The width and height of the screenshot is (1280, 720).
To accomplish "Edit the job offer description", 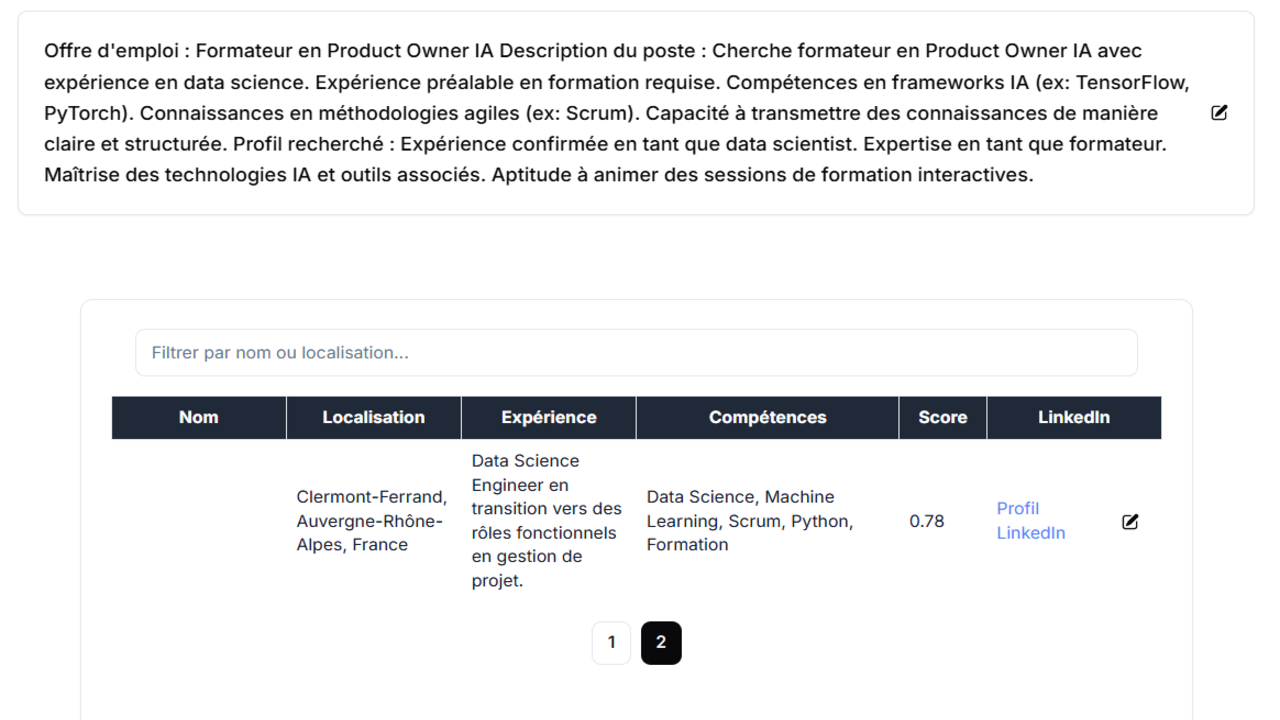I will tap(1219, 113).
